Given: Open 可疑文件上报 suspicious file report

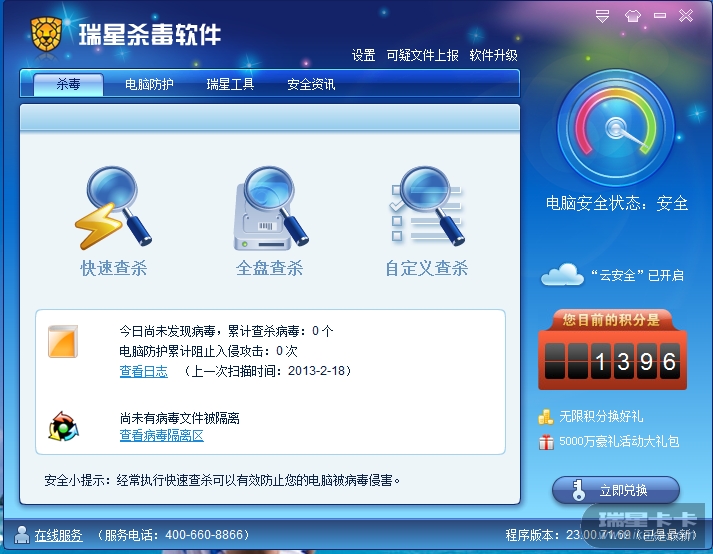Looking at the screenshot, I should [x=422, y=55].
